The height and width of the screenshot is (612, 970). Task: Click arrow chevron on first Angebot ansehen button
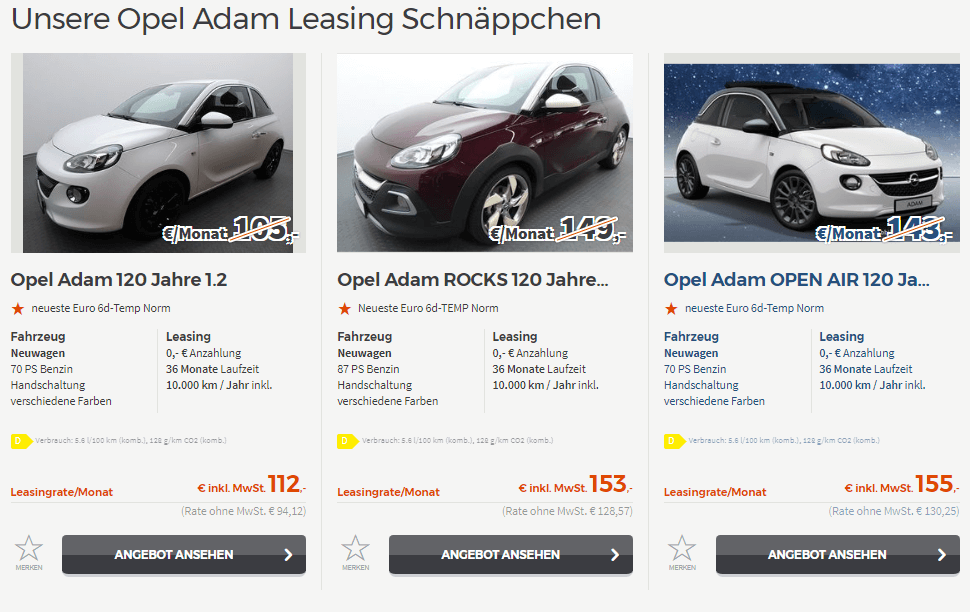(x=288, y=555)
